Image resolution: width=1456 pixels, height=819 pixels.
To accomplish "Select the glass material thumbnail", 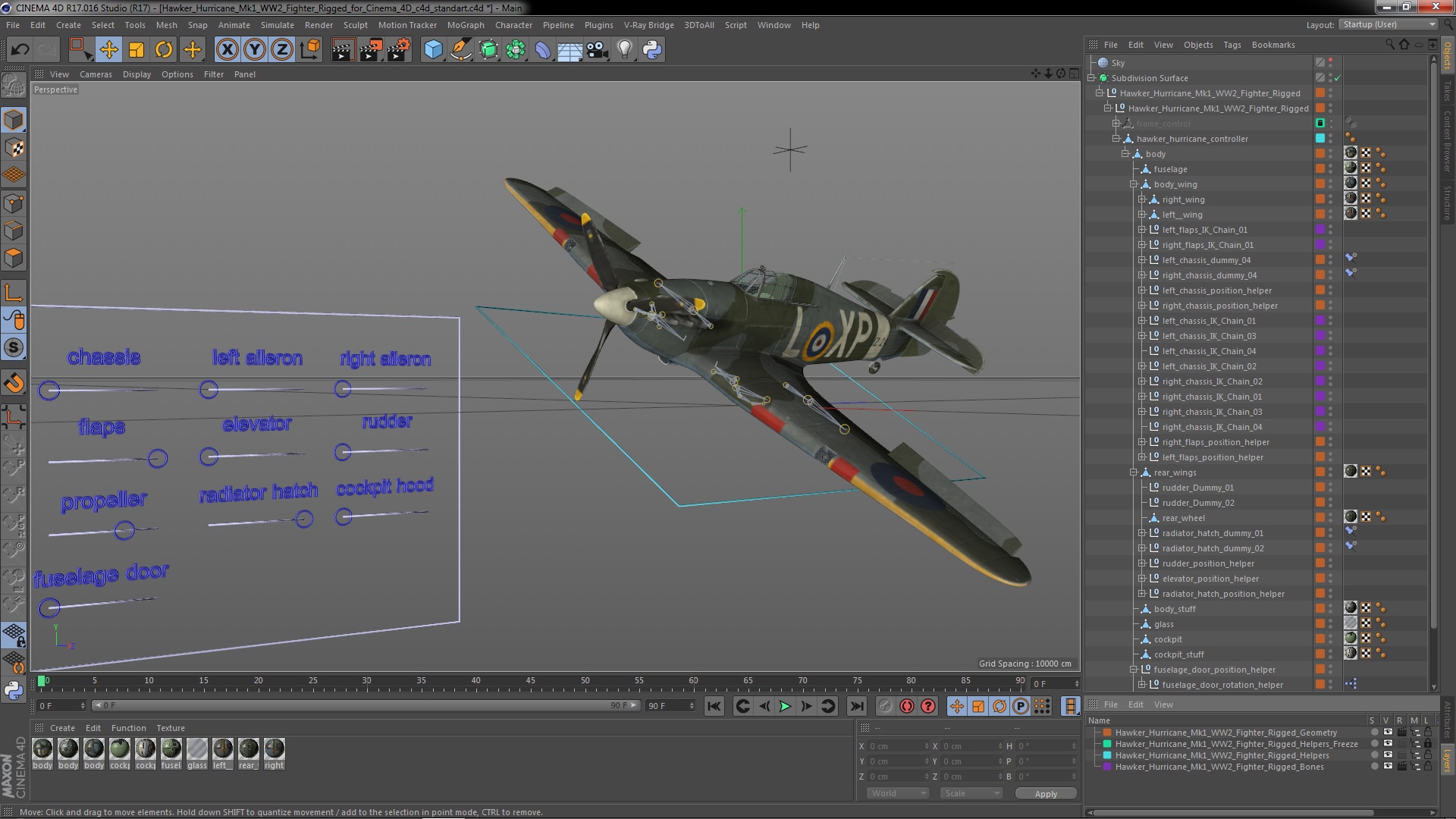I will [x=197, y=749].
